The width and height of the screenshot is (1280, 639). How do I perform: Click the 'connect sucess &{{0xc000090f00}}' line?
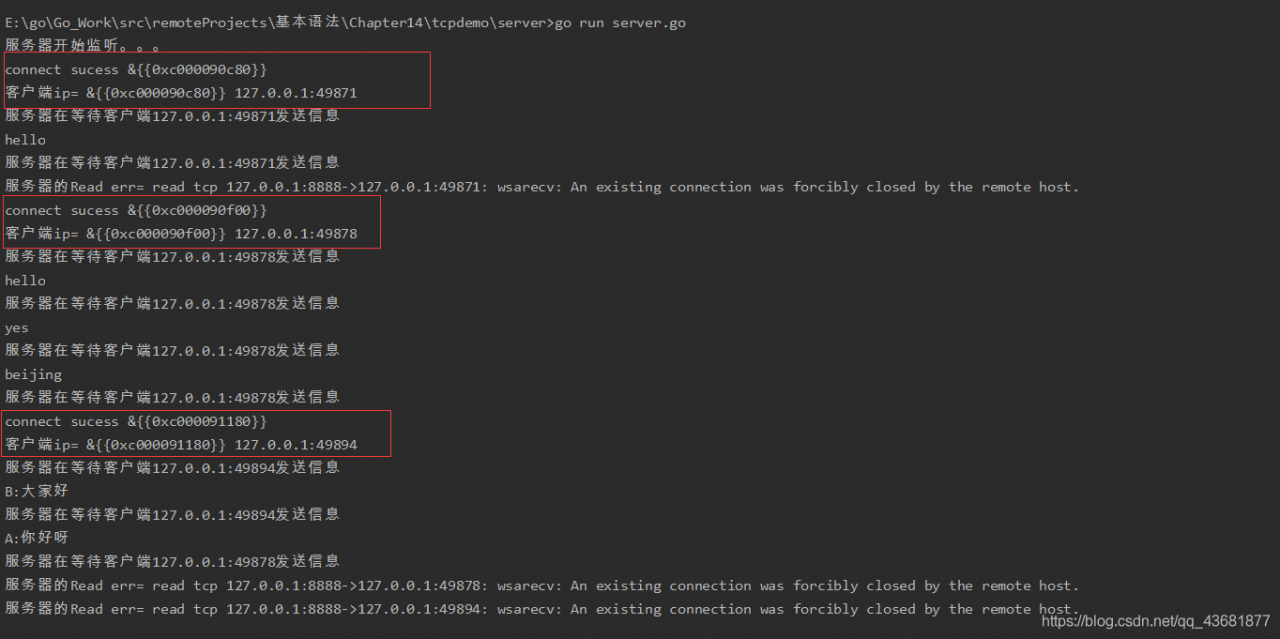136,211
